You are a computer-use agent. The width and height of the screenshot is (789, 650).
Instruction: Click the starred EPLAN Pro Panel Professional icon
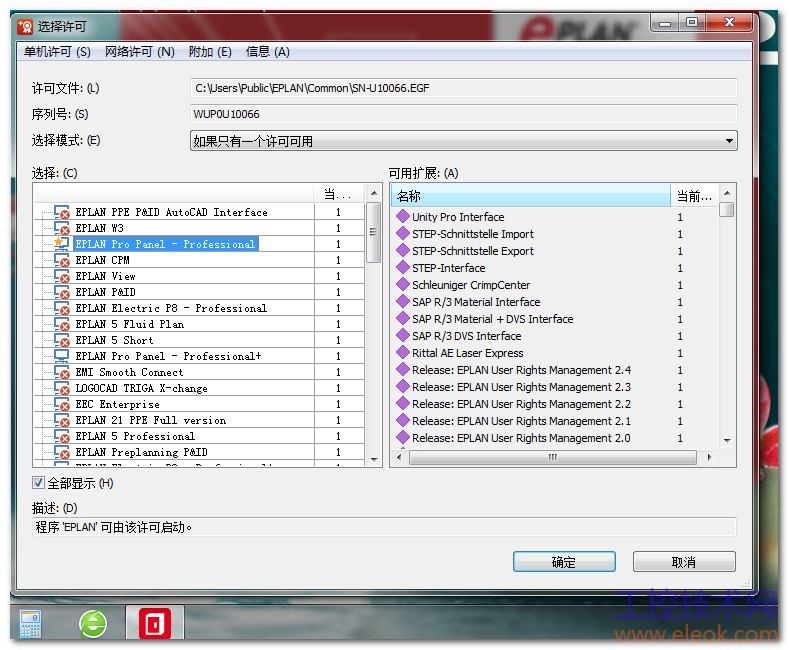coord(62,244)
